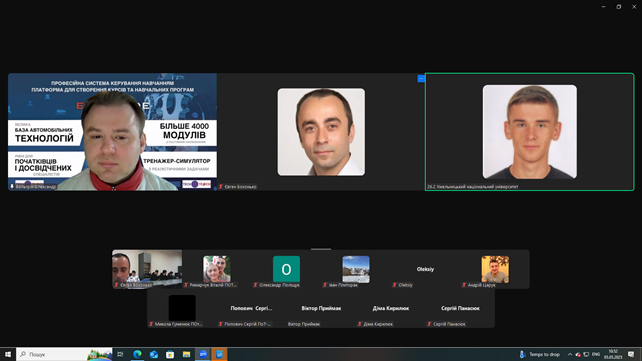
Task: Click the Task View icon
Action: pos(120,354)
